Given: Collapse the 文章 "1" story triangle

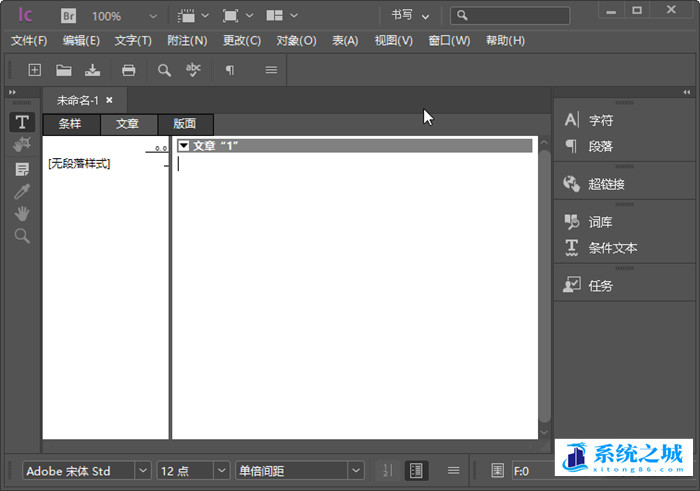Looking at the screenshot, I should [184, 146].
